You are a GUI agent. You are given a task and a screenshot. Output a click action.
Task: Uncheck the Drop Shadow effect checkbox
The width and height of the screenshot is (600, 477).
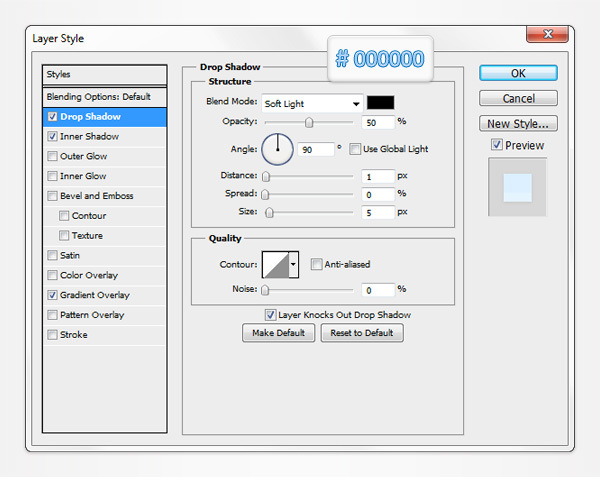[x=52, y=117]
